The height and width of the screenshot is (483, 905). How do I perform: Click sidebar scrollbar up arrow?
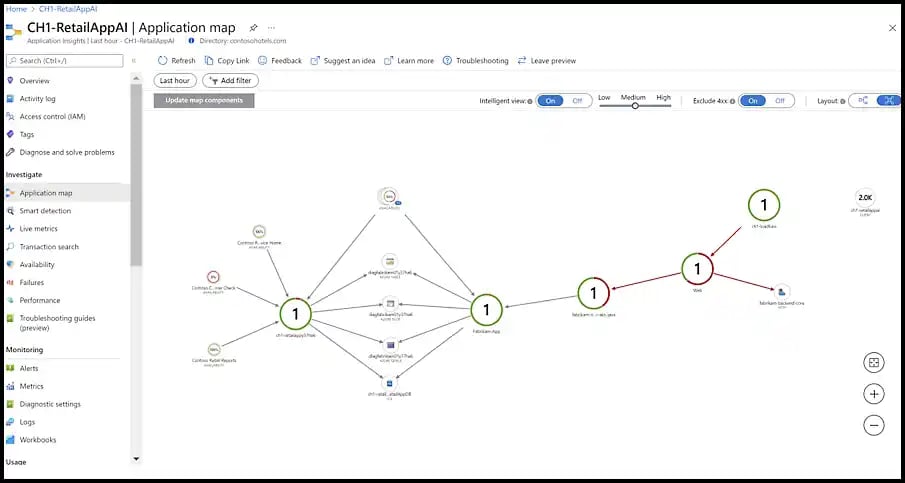click(136, 77)
